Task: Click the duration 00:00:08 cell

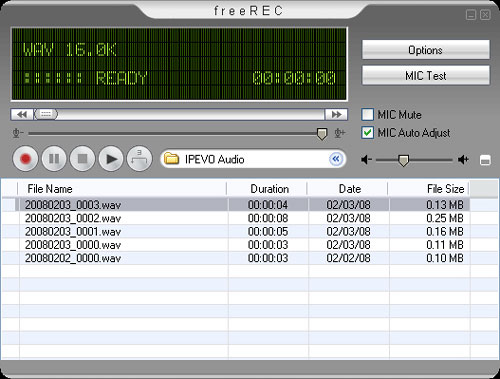Action: (x=268, y=218)
